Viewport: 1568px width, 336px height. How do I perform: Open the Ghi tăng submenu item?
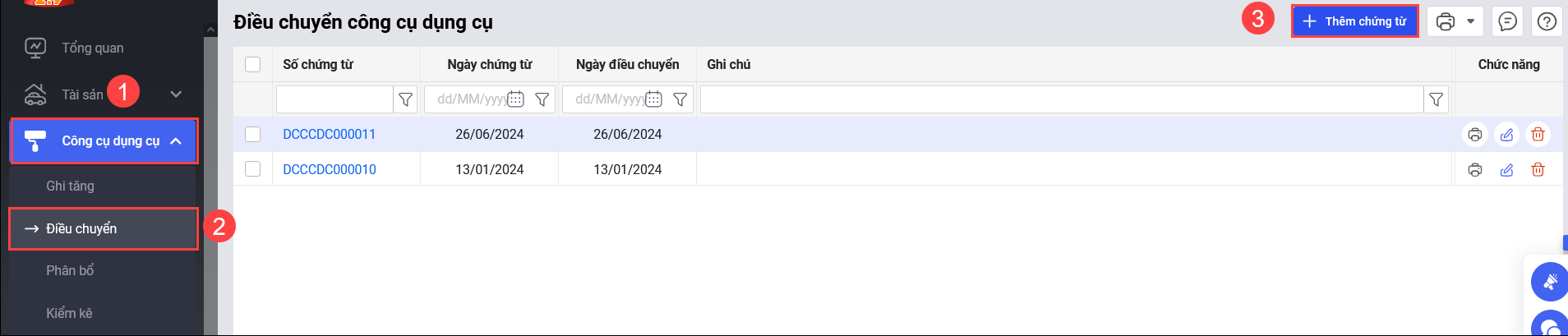tap(70, 186)
